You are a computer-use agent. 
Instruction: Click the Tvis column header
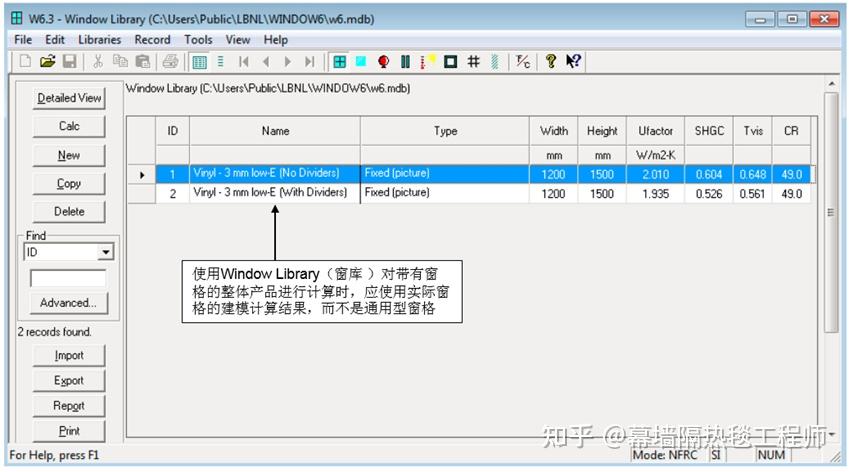(x=753, y=130)
